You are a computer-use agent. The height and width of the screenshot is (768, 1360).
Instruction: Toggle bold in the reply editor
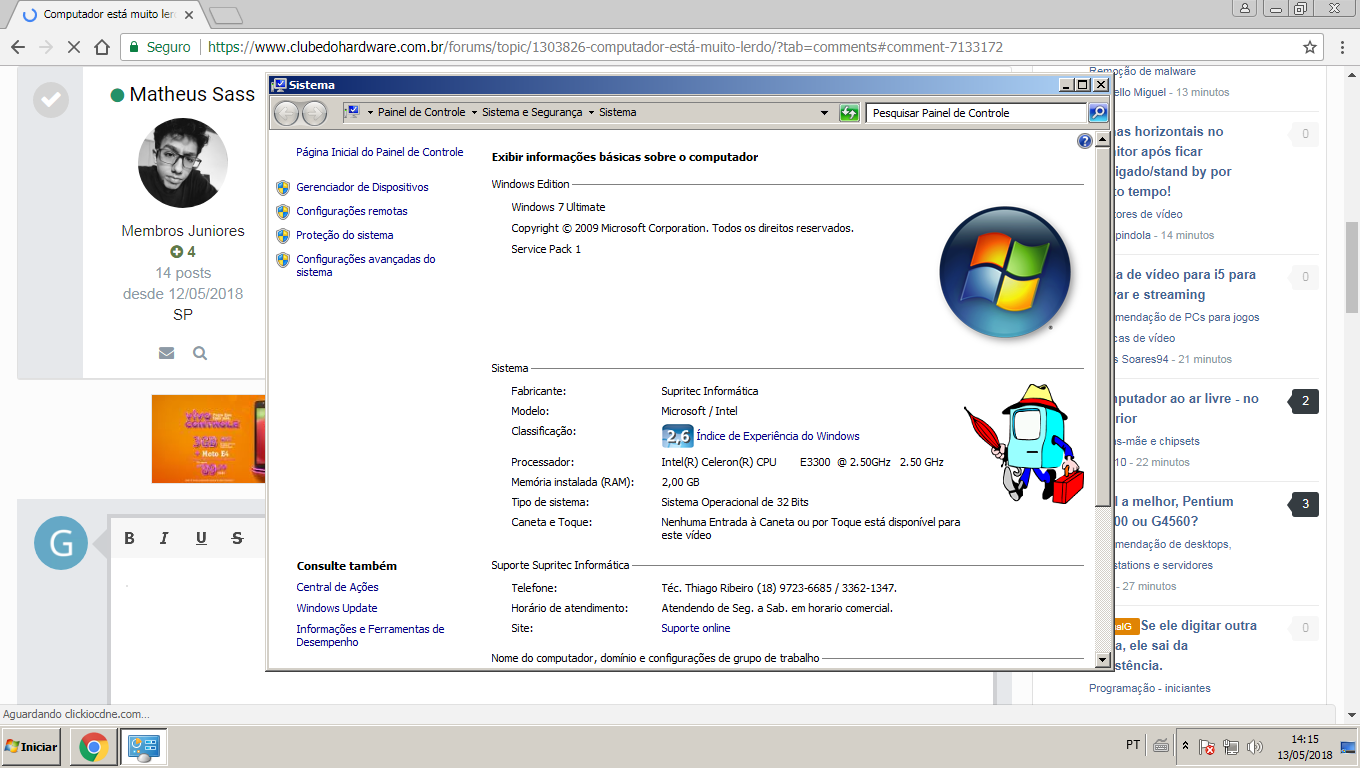129,538
